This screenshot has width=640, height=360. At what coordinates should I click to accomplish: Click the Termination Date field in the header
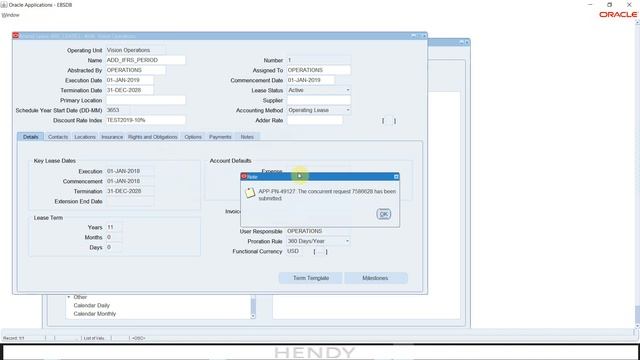[x=129, y=90]
